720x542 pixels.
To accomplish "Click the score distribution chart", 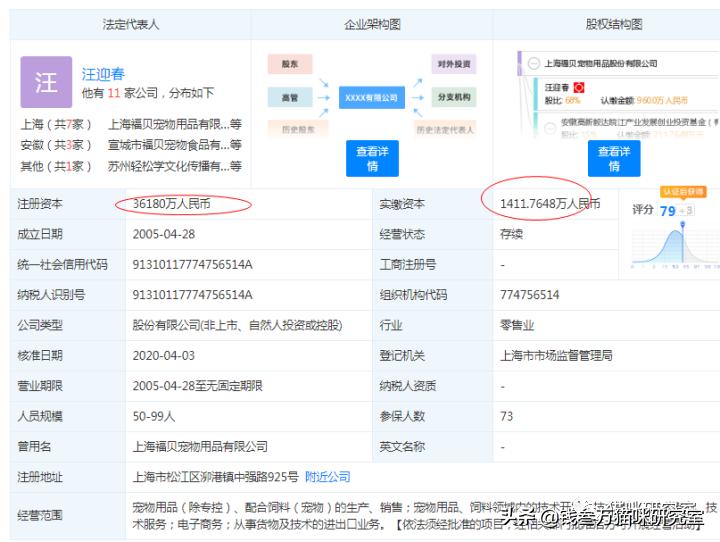I will point(675,246).
